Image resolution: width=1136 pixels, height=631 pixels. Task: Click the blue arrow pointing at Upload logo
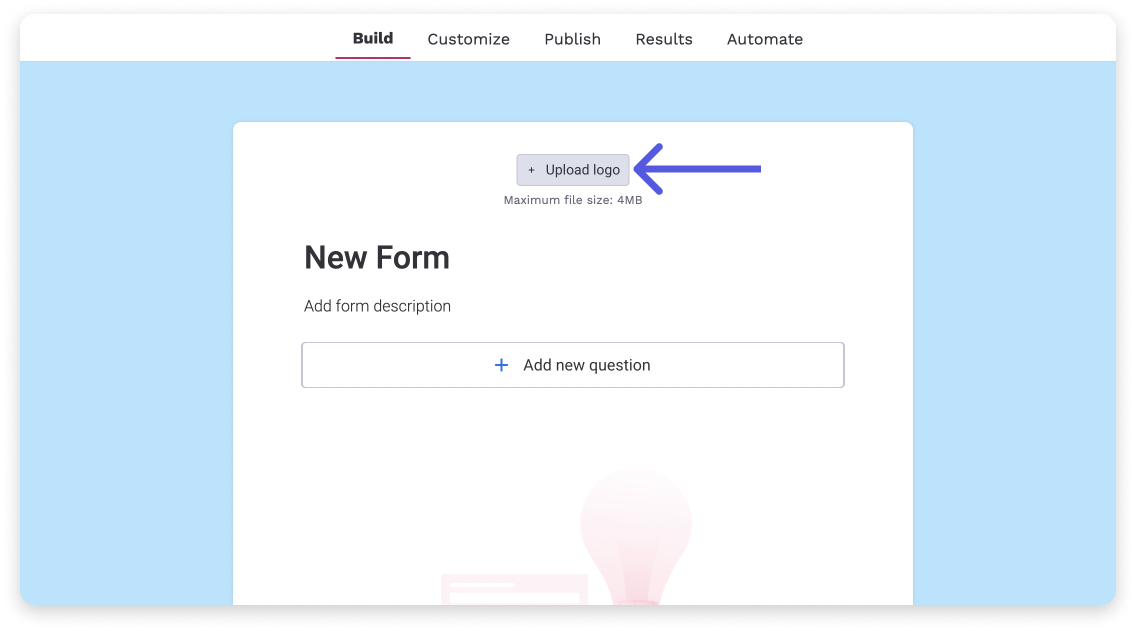698,169
